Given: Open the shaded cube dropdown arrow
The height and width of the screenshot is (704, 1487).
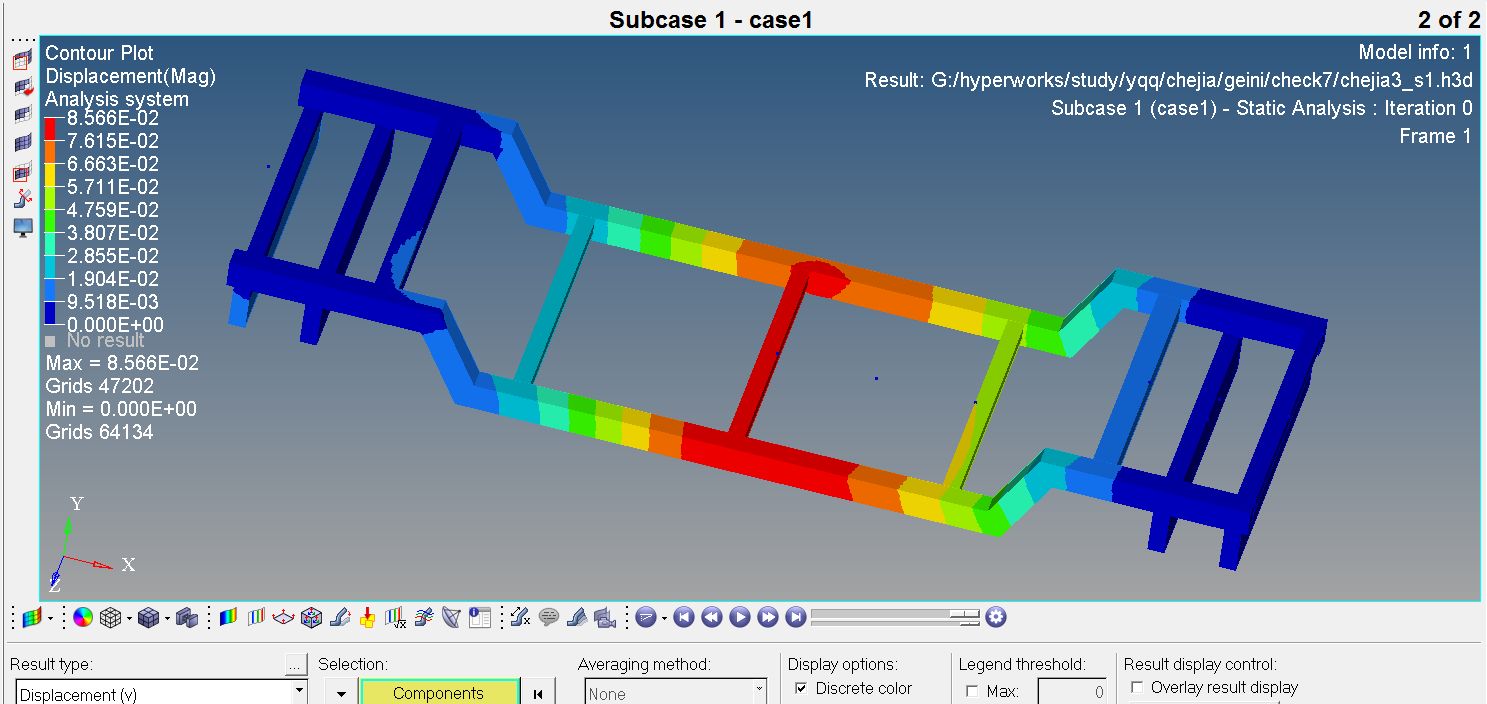Looking at the screenshot, I should pos(166,618).
